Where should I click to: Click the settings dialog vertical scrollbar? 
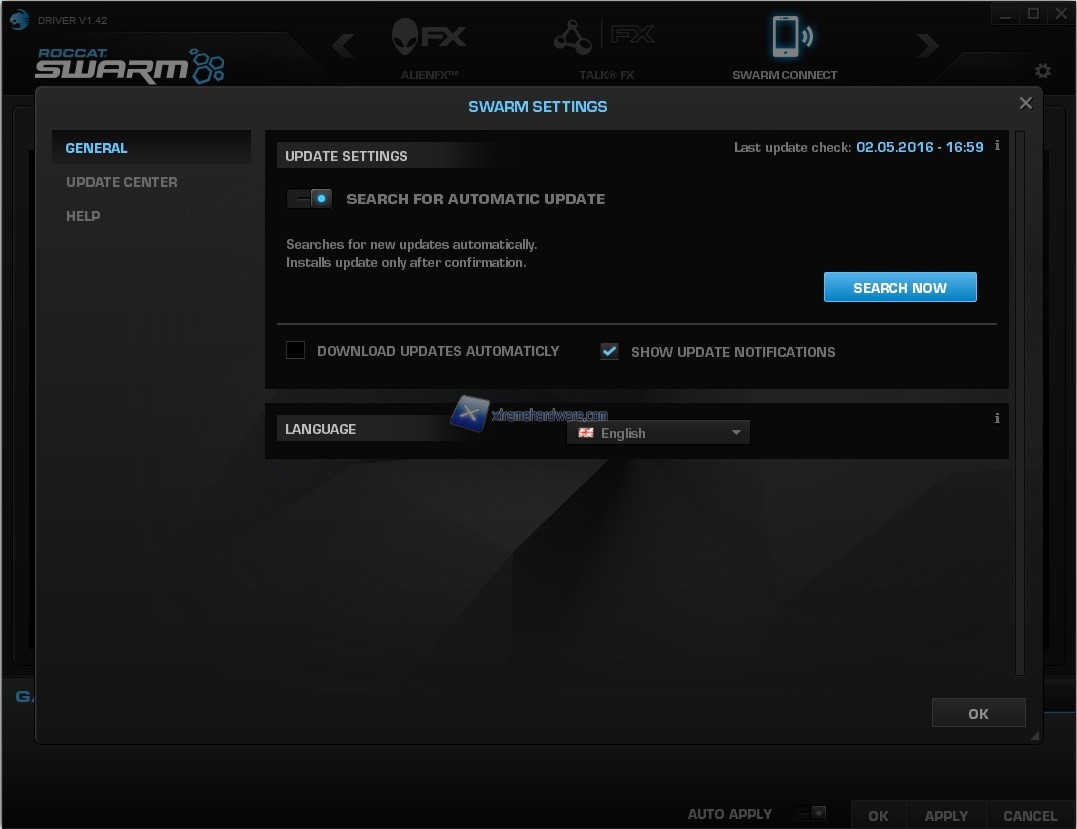tap(1020, 400)
